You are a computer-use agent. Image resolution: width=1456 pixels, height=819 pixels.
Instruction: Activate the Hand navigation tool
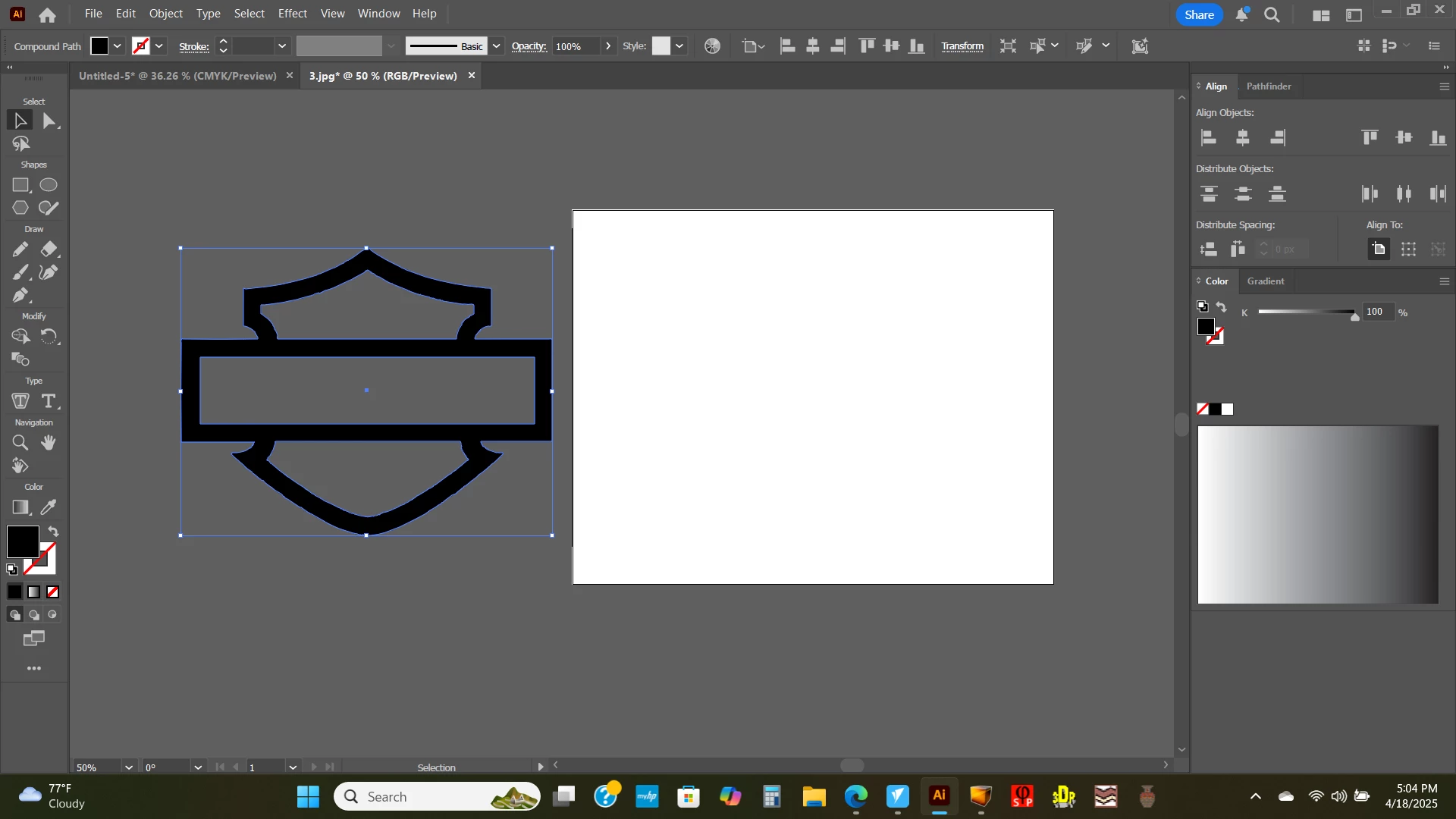[49, 443]
